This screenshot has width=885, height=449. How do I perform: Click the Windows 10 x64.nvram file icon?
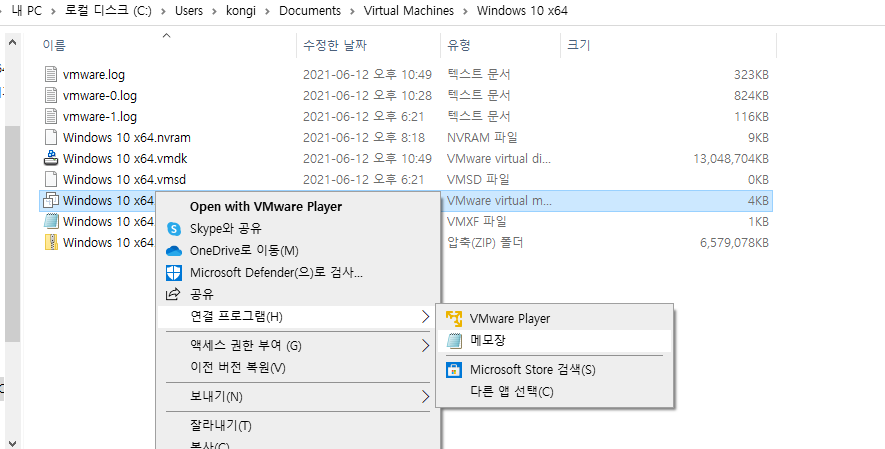[51, 137]
